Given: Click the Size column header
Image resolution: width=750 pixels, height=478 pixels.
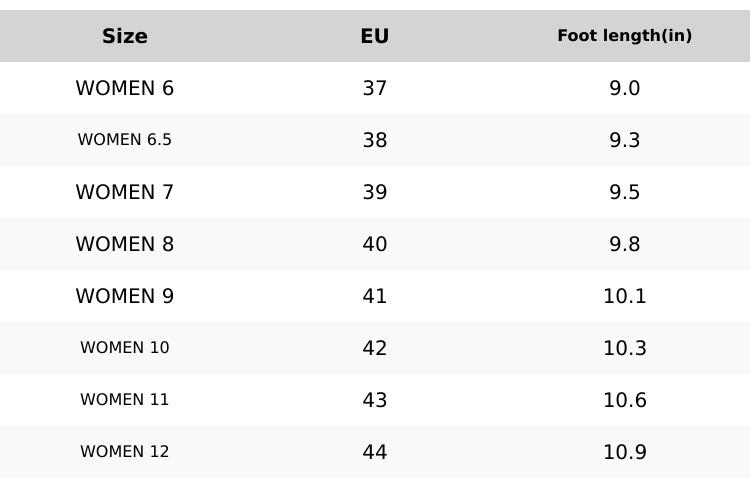Looking at the screenshot, I should coord(125,36).
